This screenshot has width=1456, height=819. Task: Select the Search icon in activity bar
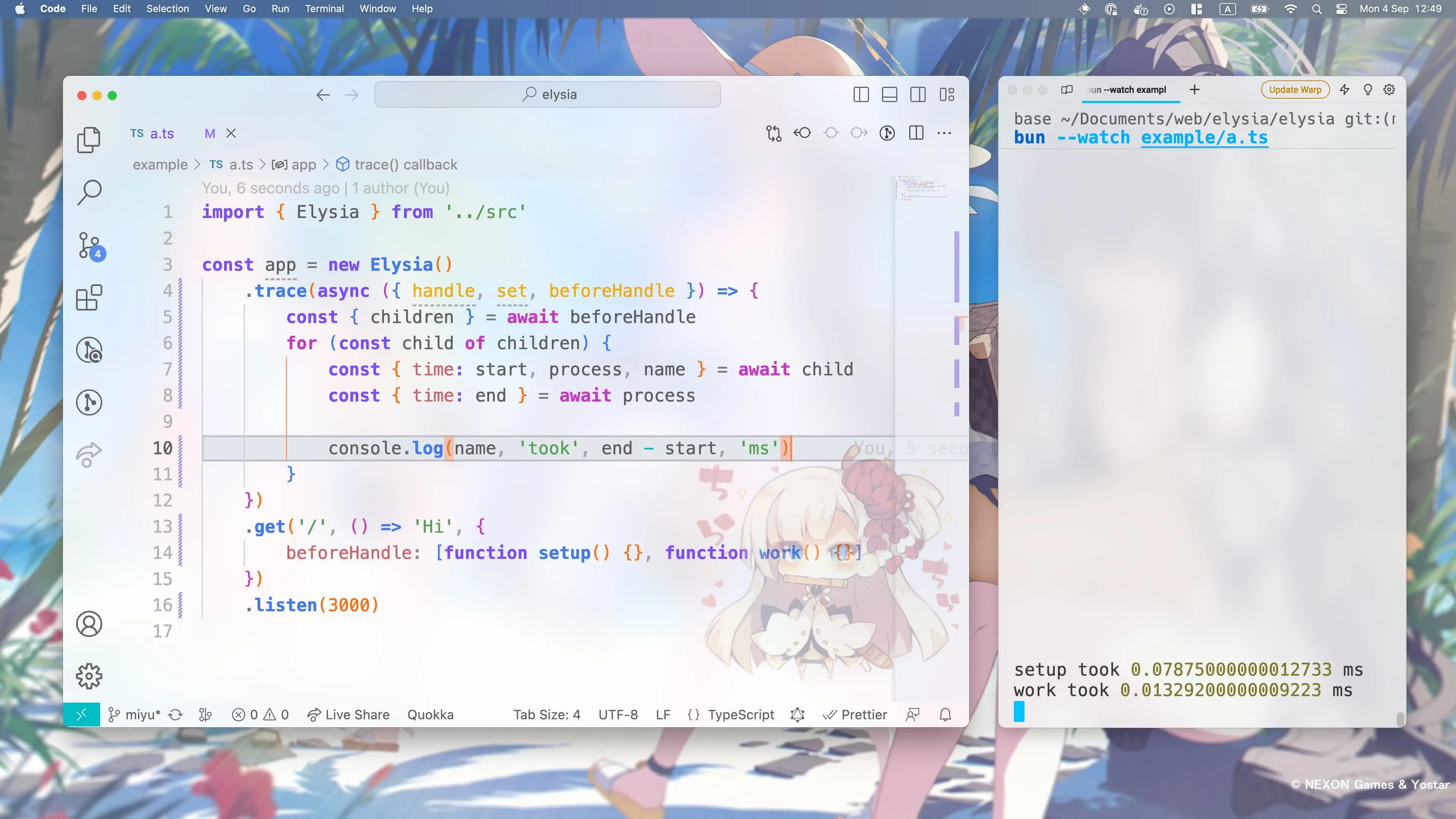click(90, 192)
